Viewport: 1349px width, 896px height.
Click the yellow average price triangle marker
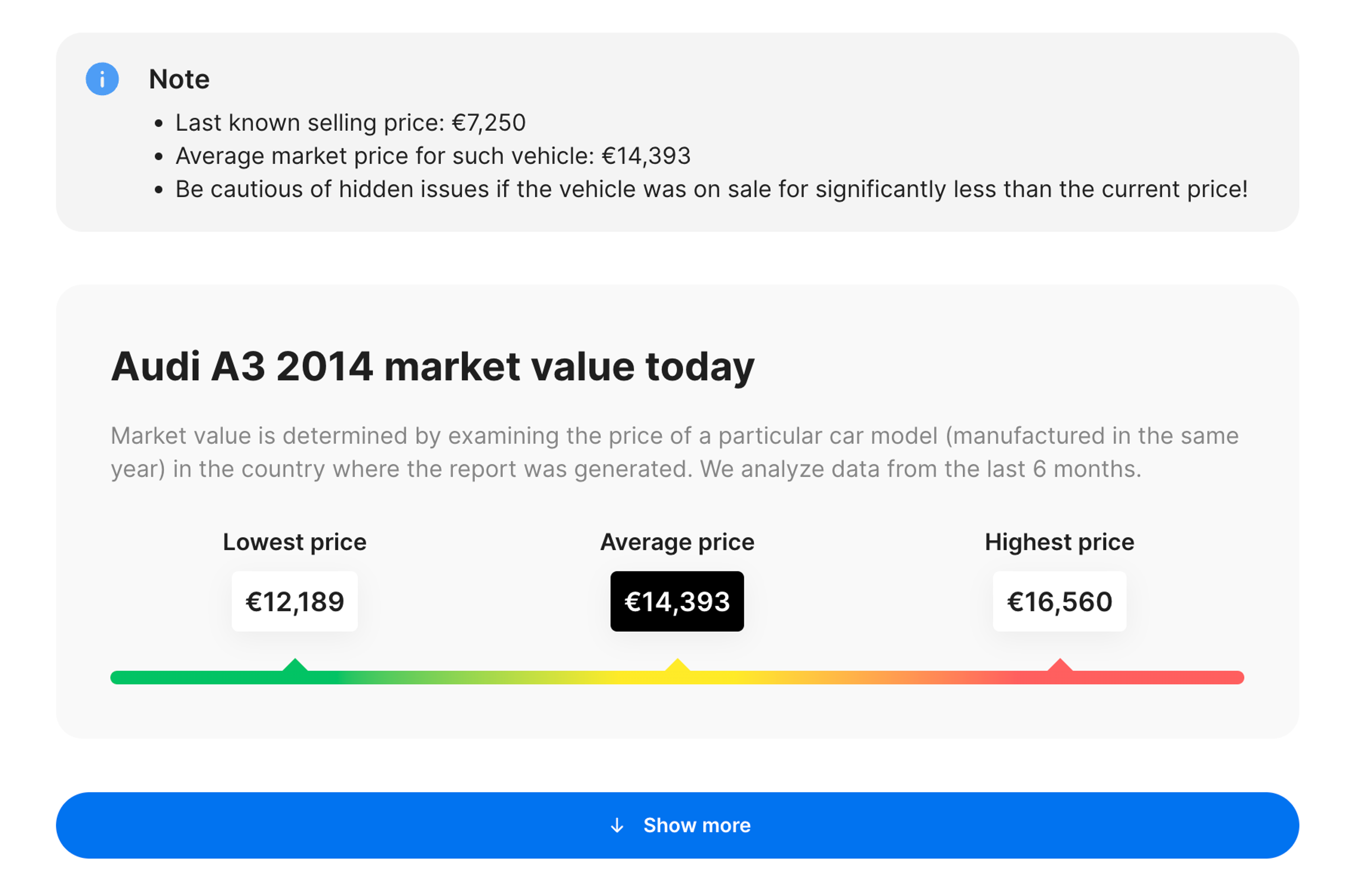click(677, 665)
